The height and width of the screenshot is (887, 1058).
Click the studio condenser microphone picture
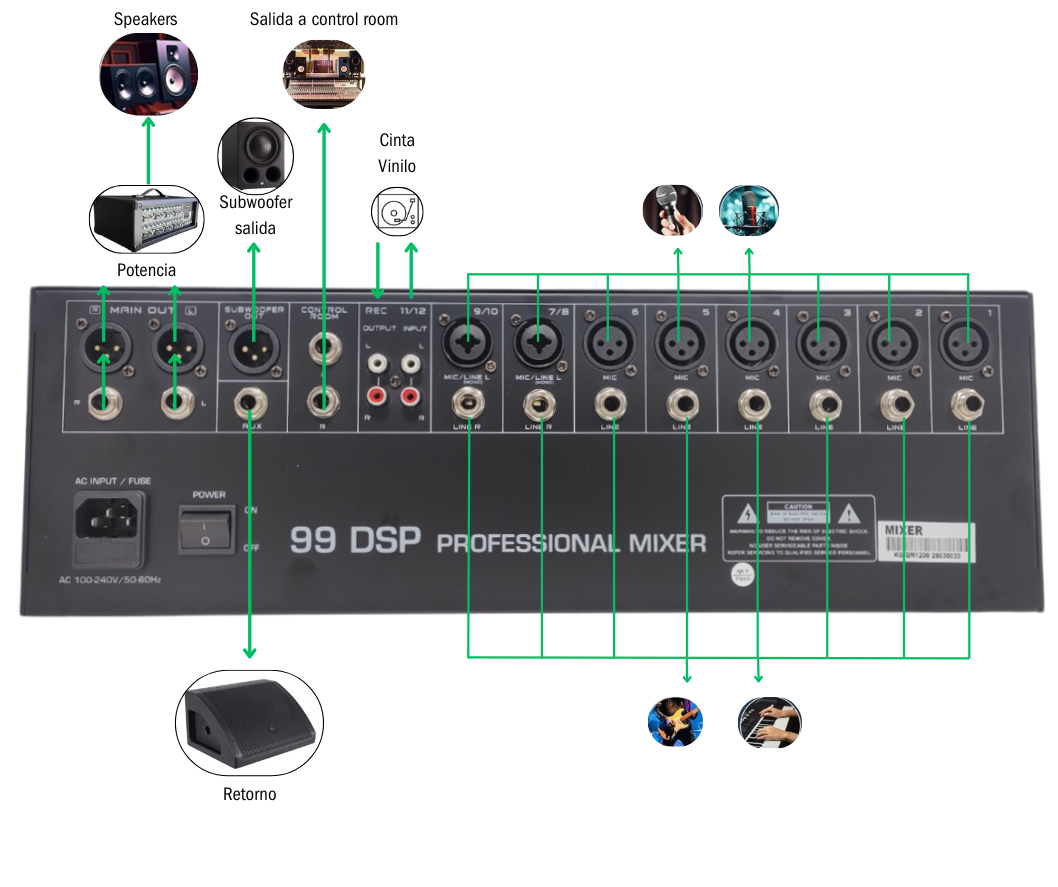point(749,210)
